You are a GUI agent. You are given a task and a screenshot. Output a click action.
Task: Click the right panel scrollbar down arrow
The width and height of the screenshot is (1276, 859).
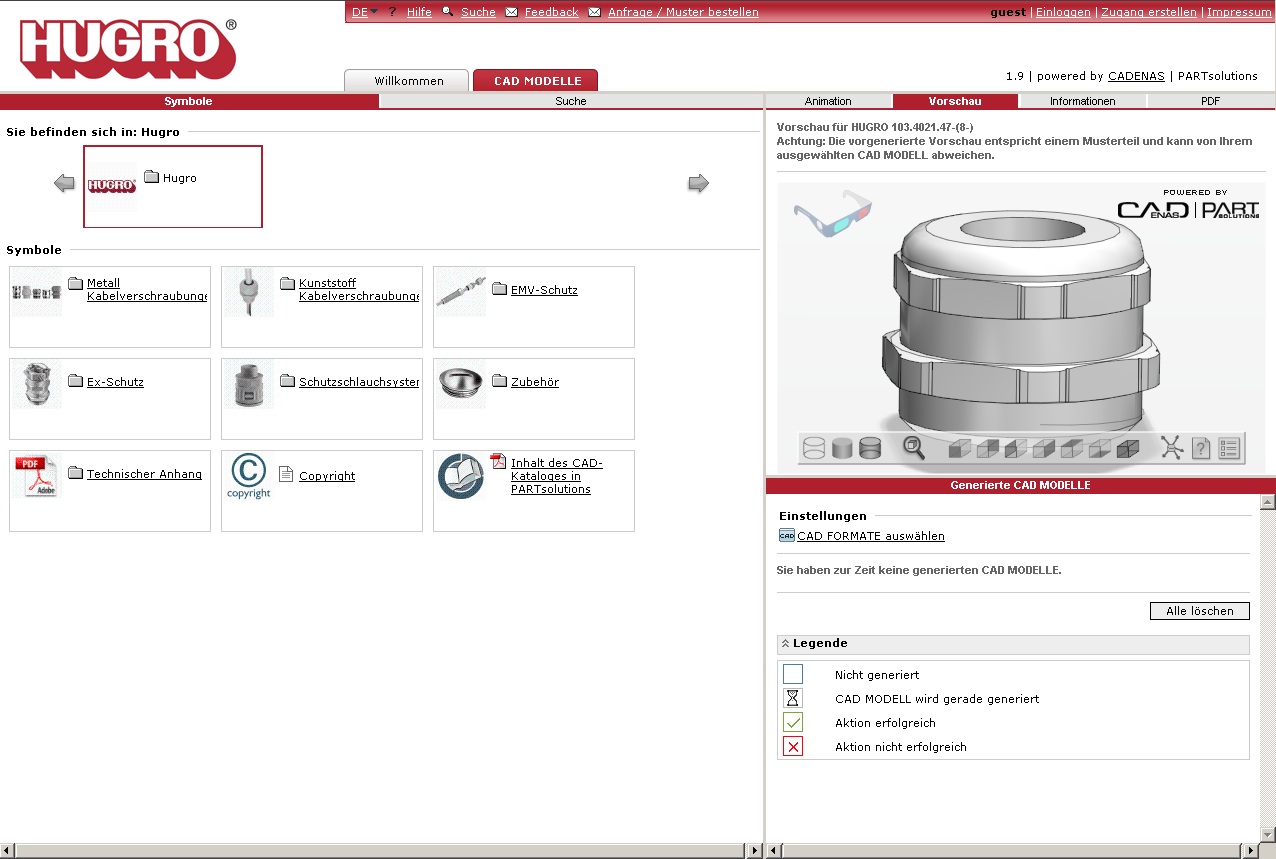(1267, 833)
